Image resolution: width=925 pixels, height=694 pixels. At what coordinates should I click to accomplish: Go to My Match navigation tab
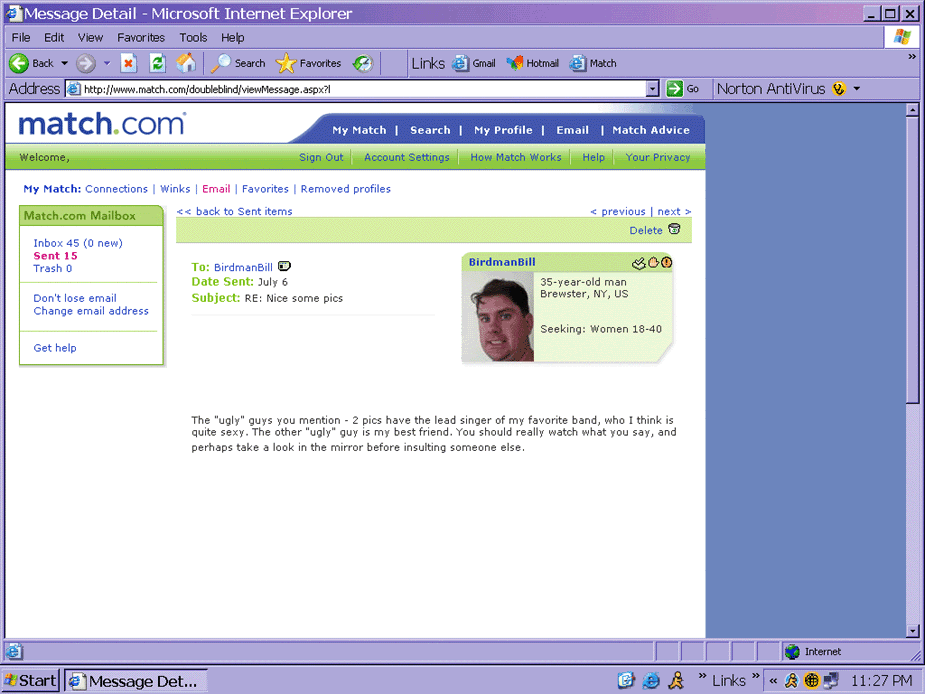359,130
